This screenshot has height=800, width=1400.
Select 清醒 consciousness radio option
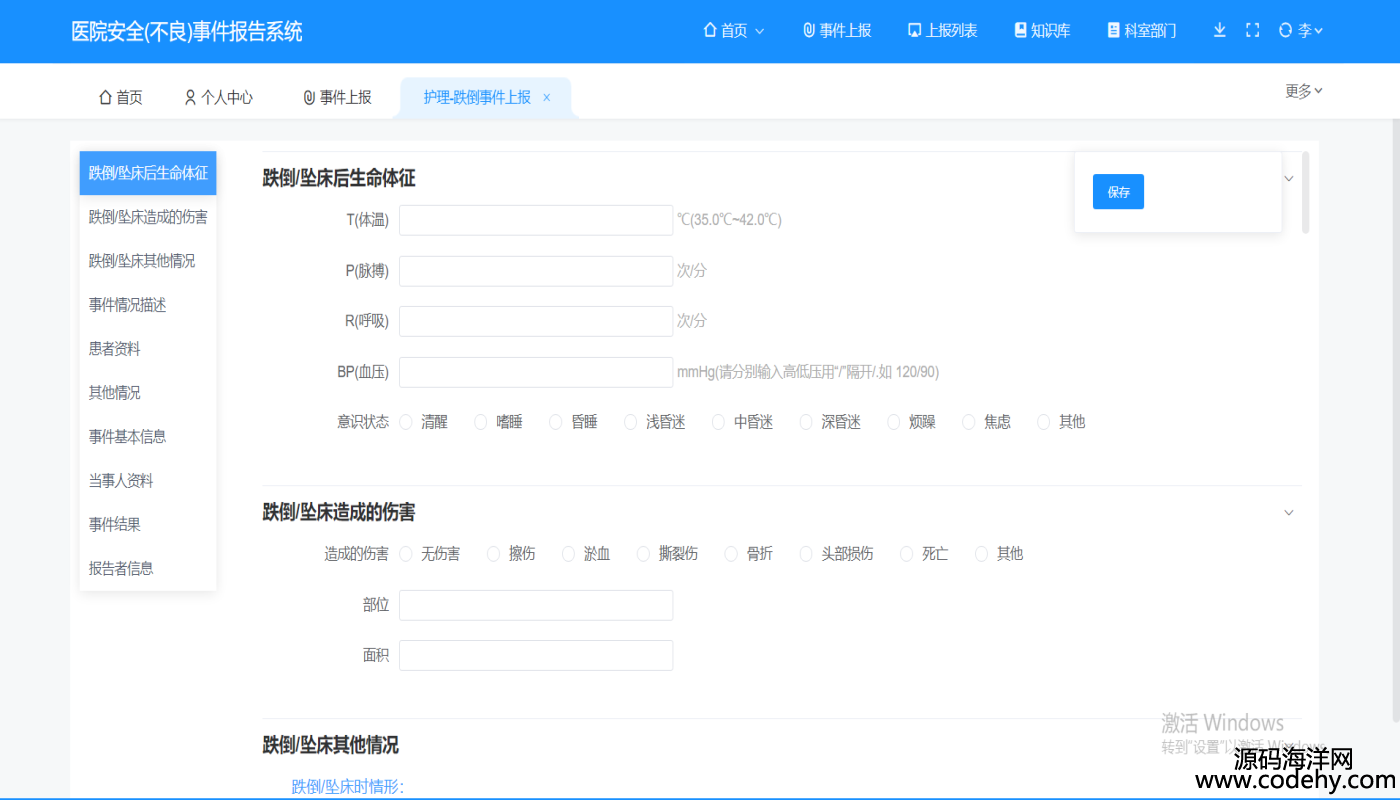point(406,422)
